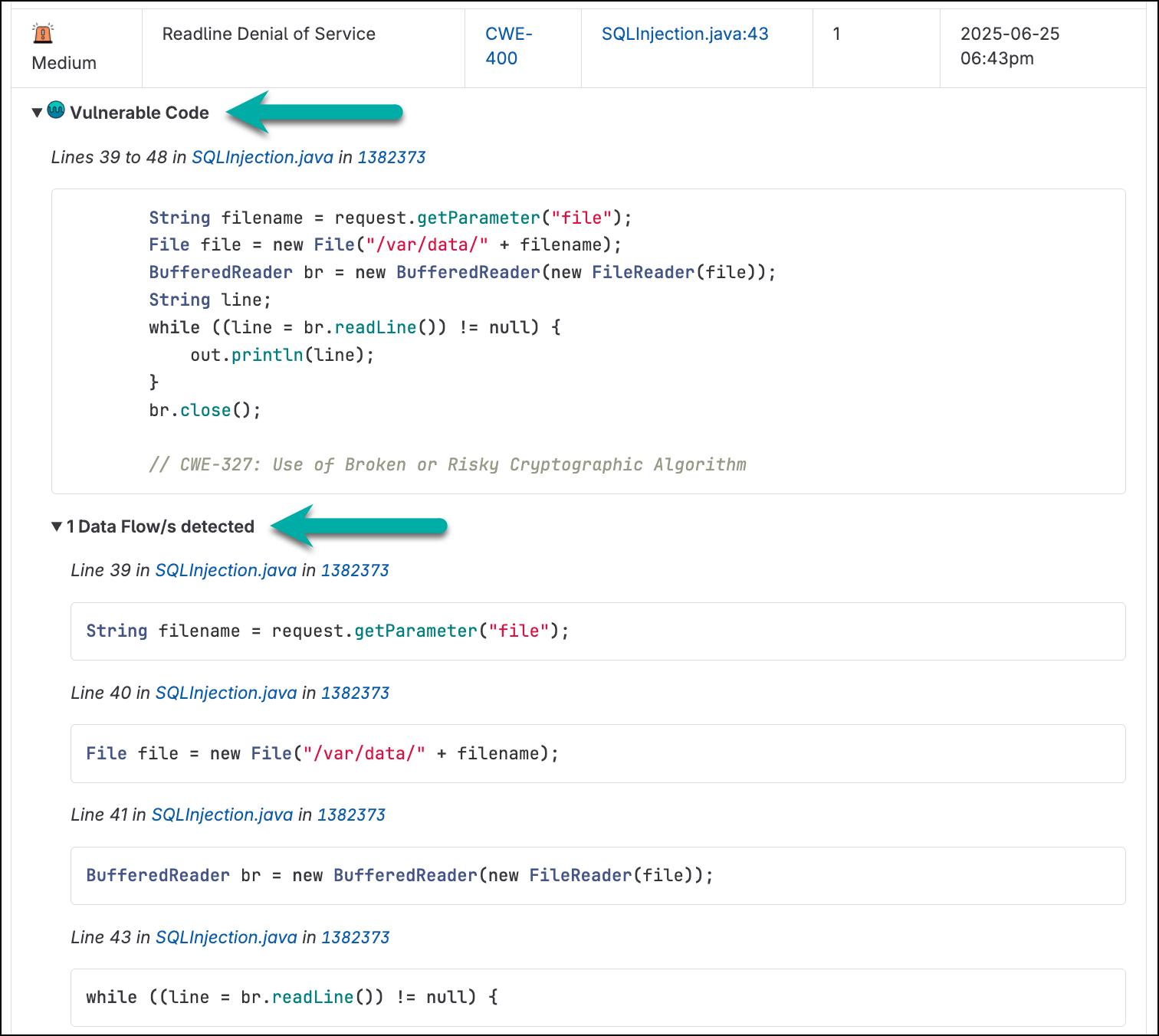Open SQLInjection.java link for Line 40
This screenshot has height=1036, width=1159.
[x=225, y=693]
